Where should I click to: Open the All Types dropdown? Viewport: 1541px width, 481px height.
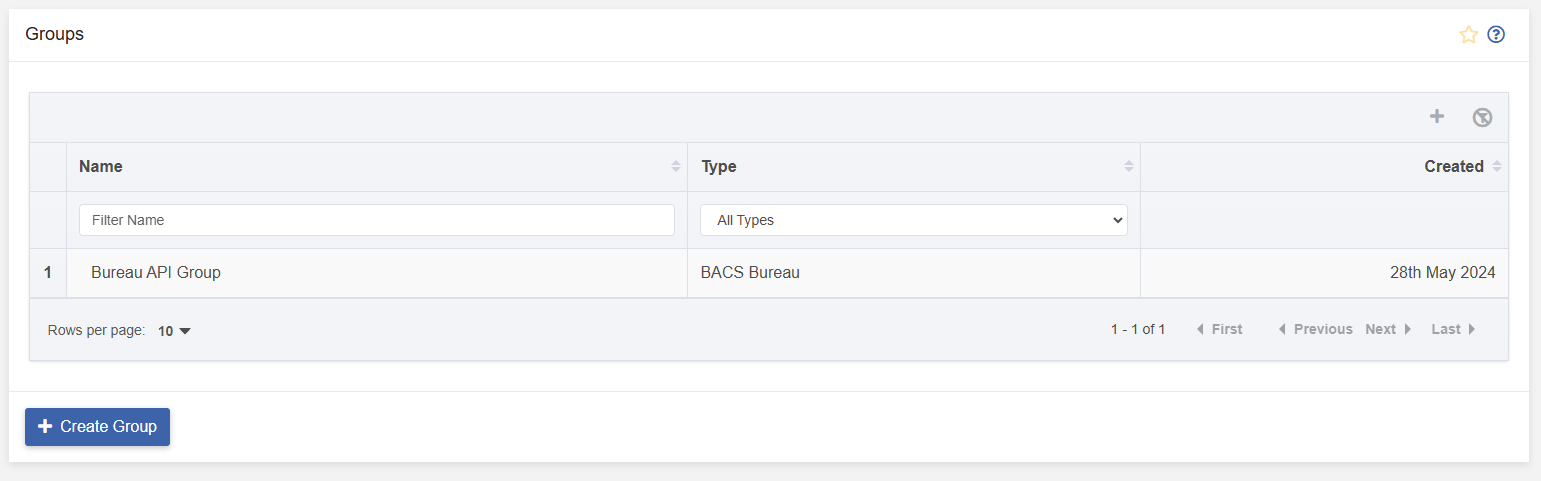(x=914, y=220)
